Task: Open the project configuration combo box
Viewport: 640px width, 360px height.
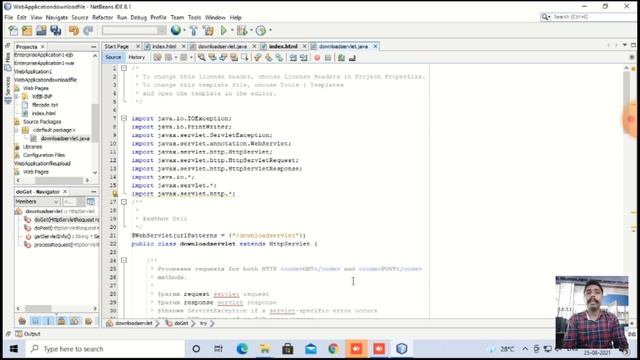Action: (134, 30)
